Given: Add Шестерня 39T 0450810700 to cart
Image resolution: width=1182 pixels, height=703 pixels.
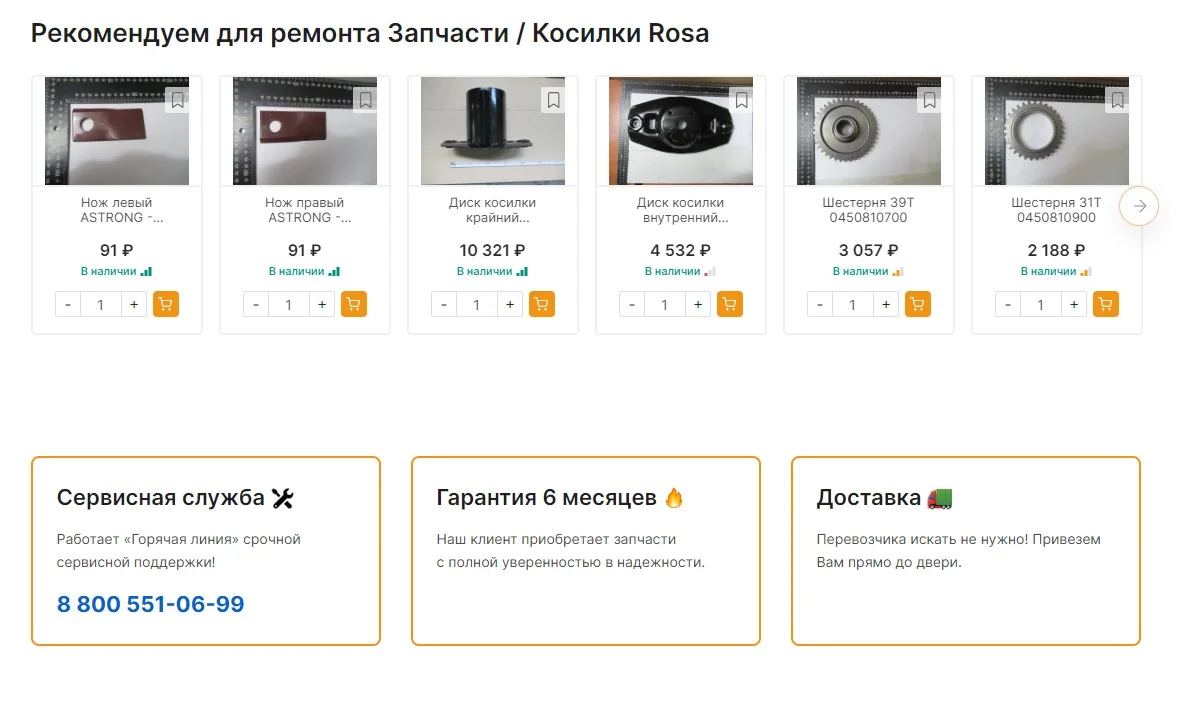Looking at the screenshot, I should point(918,305).
